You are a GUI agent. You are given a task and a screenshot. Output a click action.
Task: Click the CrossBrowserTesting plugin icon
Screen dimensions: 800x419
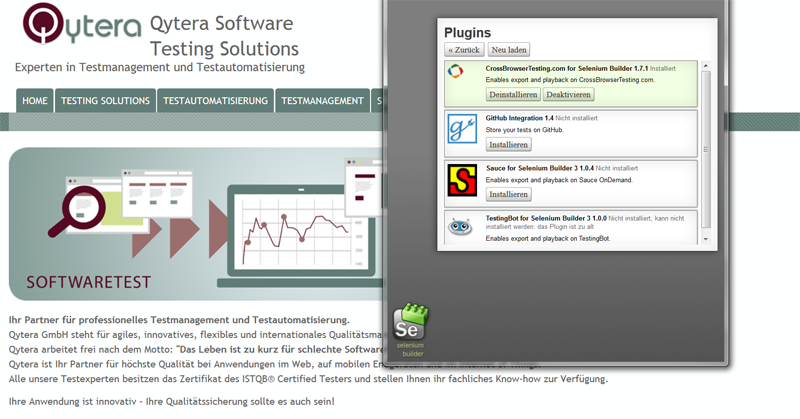pyautogui.click(x=456, y=71)
